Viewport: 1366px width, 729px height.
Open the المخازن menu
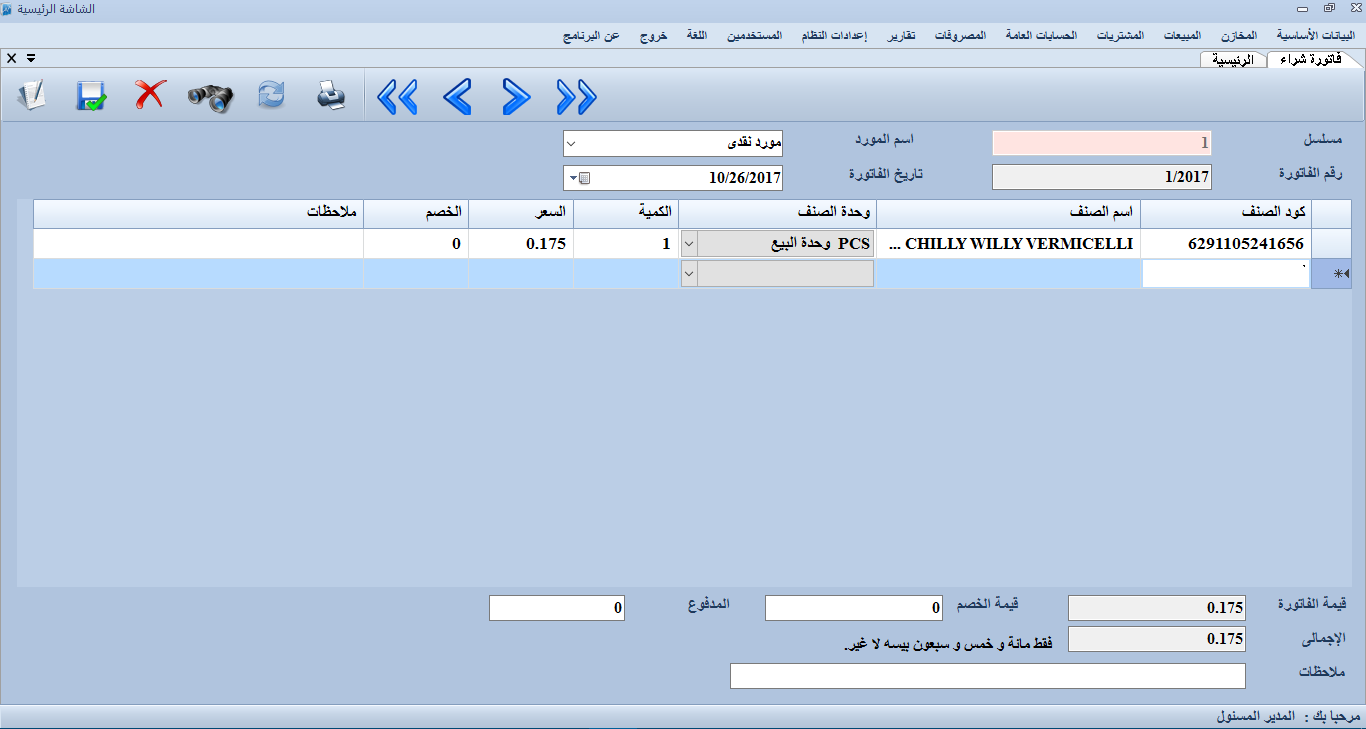[x=1239, y=35]
